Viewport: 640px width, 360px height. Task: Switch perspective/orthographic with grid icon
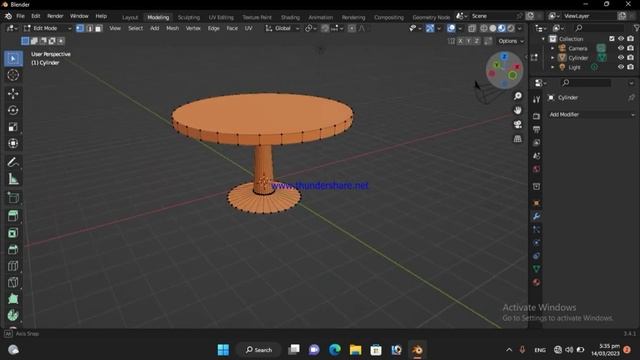tap(518, 139)
